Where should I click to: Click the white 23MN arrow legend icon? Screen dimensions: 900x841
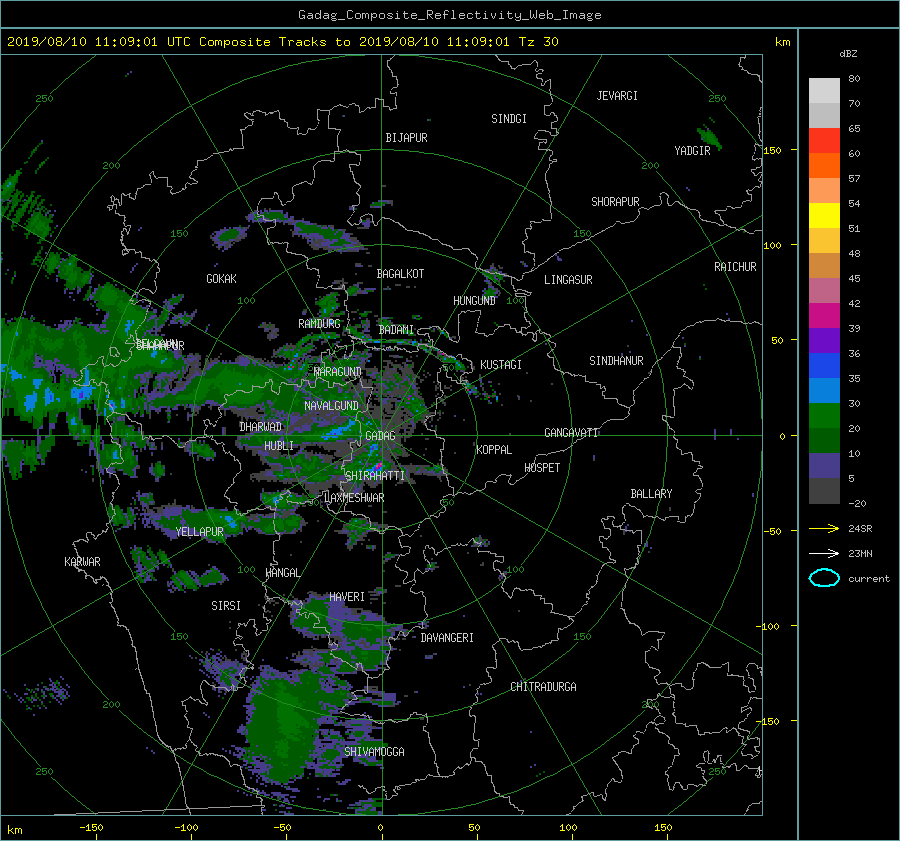tap(824, 553)
